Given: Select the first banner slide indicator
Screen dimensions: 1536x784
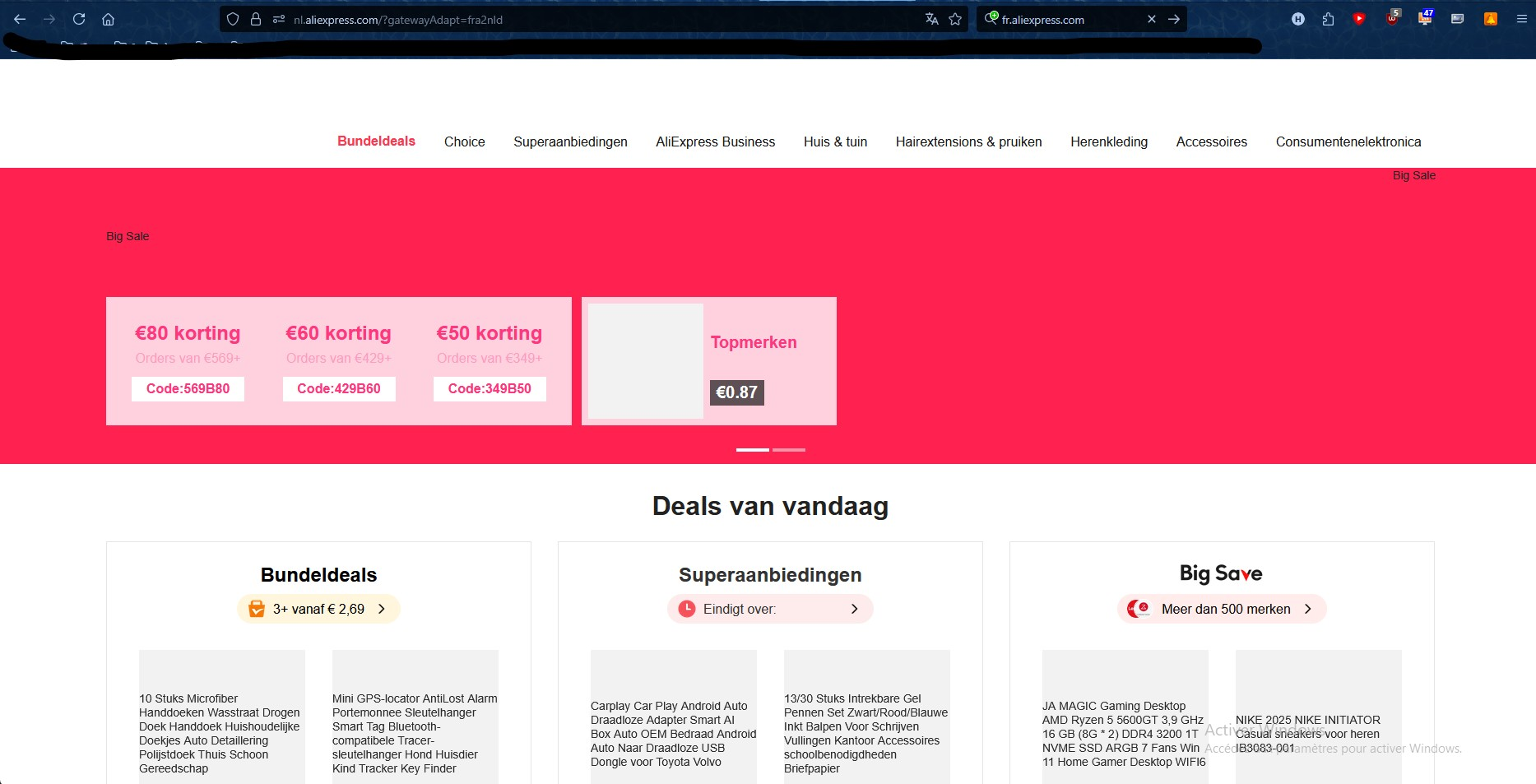Looking at the screenshot, I should [753, 450].
